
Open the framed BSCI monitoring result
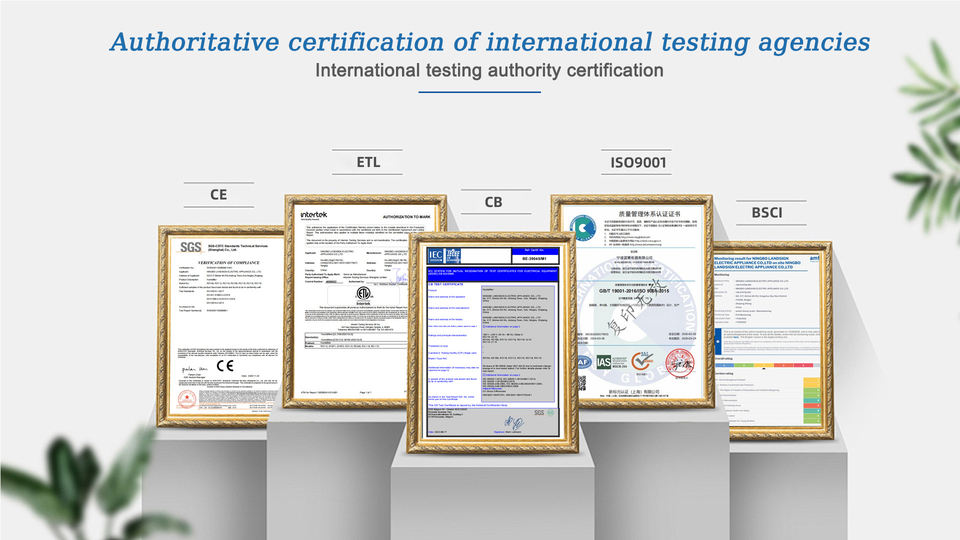click(x=773, y=340)
